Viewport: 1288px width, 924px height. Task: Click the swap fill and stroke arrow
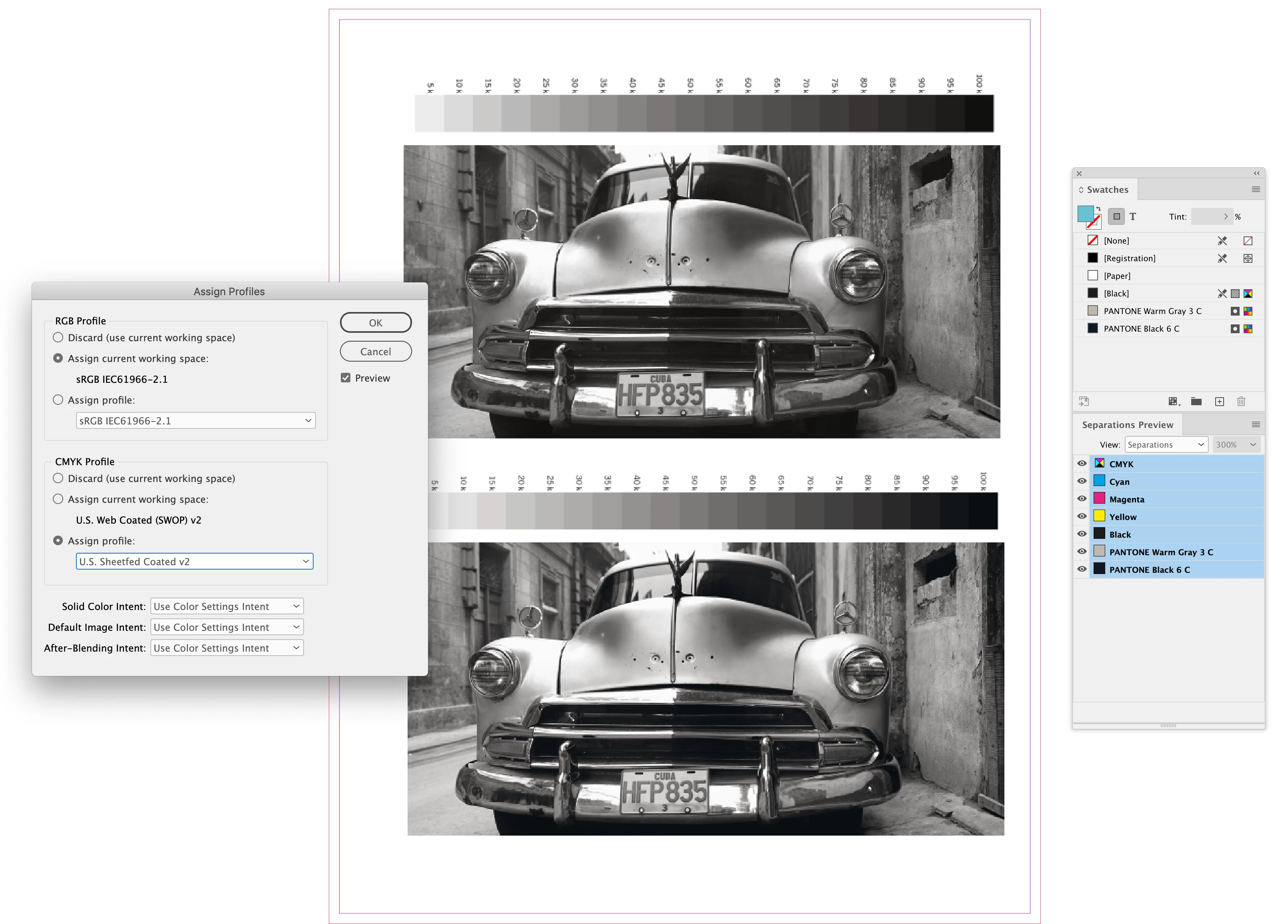(x=1098, y=209)
